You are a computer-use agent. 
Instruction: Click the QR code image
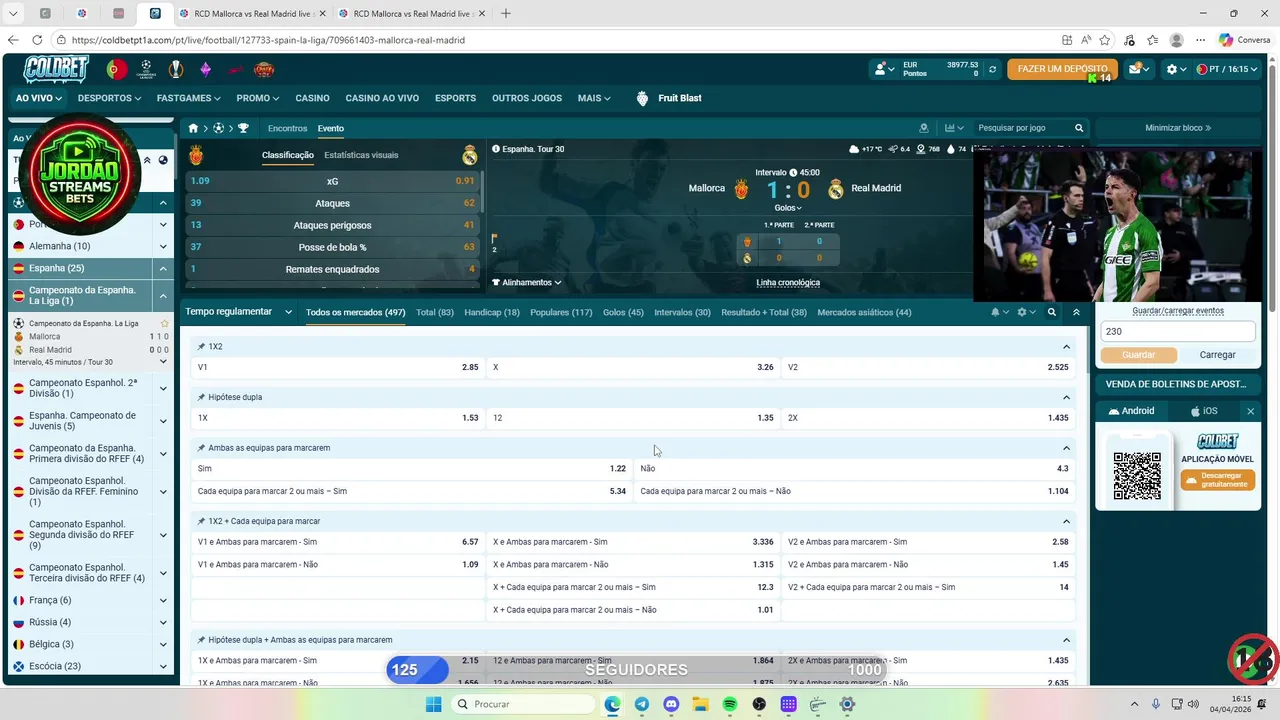1137,475
